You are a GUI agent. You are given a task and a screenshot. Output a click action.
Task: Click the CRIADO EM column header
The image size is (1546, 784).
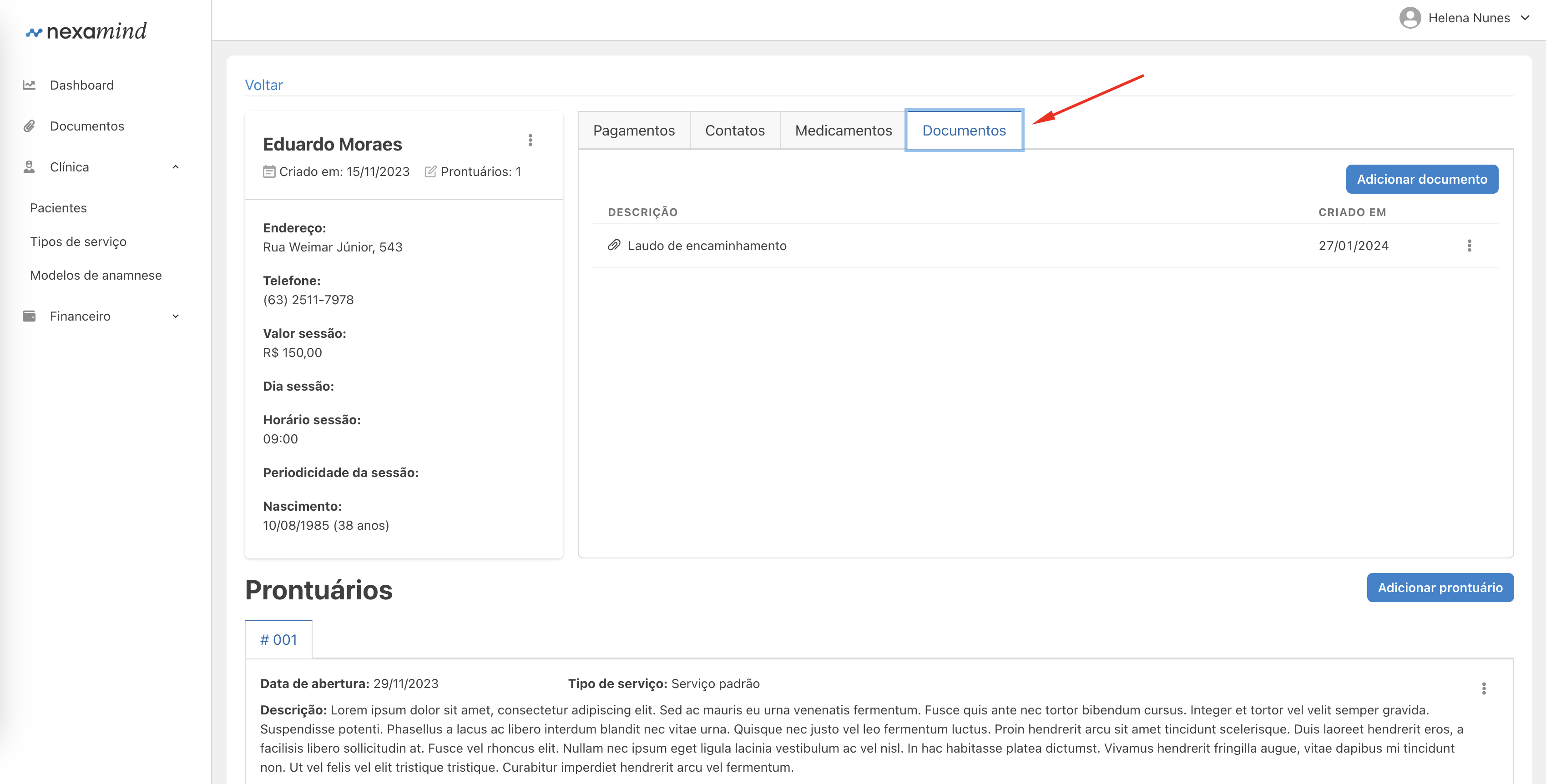1352,212
